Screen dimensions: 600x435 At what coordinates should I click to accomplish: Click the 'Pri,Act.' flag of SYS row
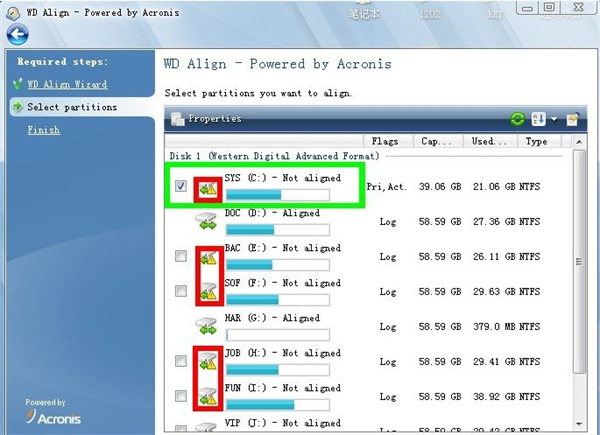click(386, 187)
